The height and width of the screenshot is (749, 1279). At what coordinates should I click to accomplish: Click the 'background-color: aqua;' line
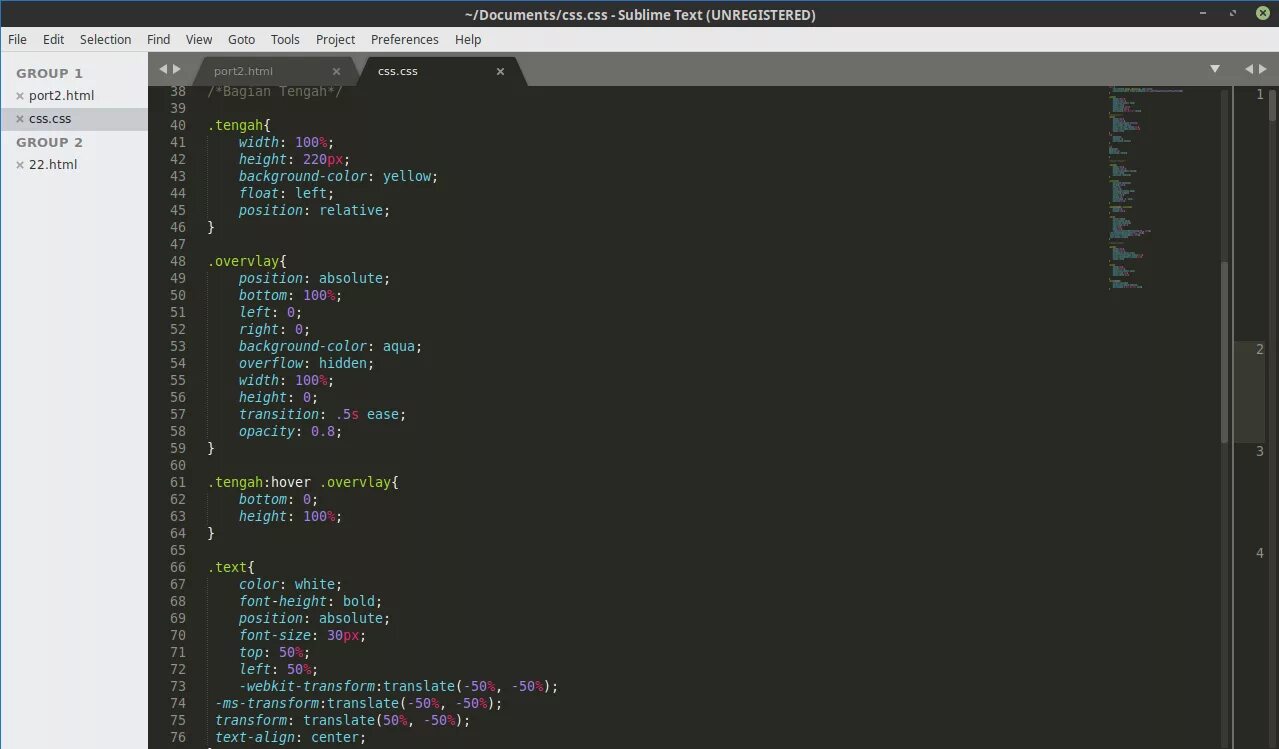(x=330, y=346)
